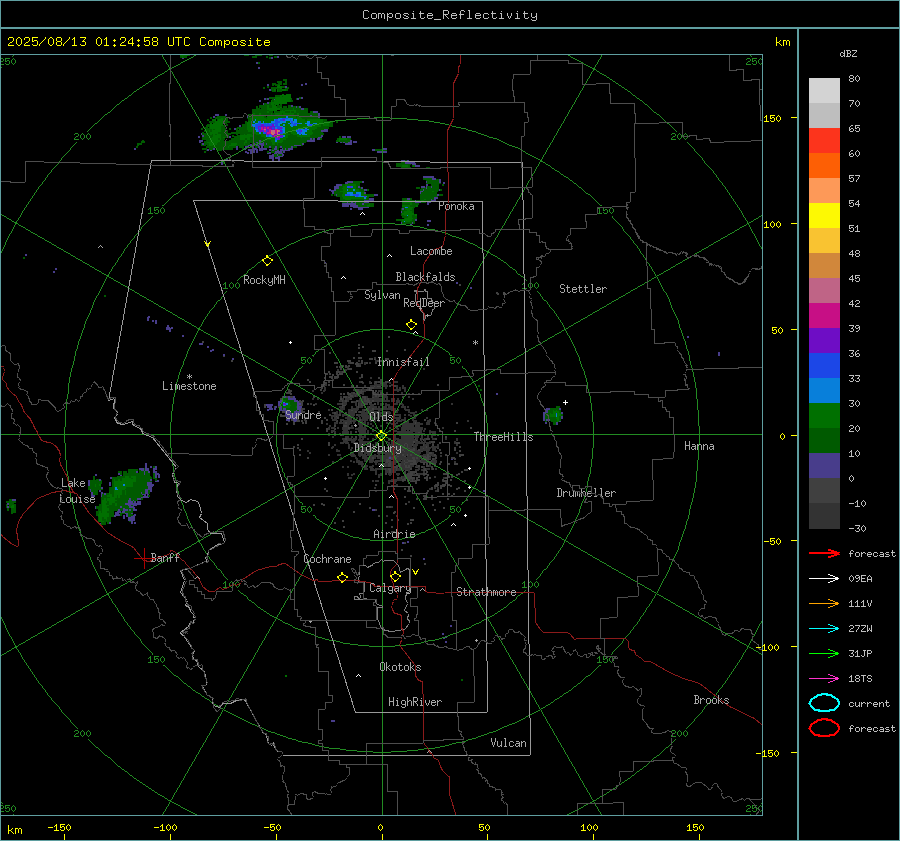Click the 'Olds' city label

coord(381,417)
